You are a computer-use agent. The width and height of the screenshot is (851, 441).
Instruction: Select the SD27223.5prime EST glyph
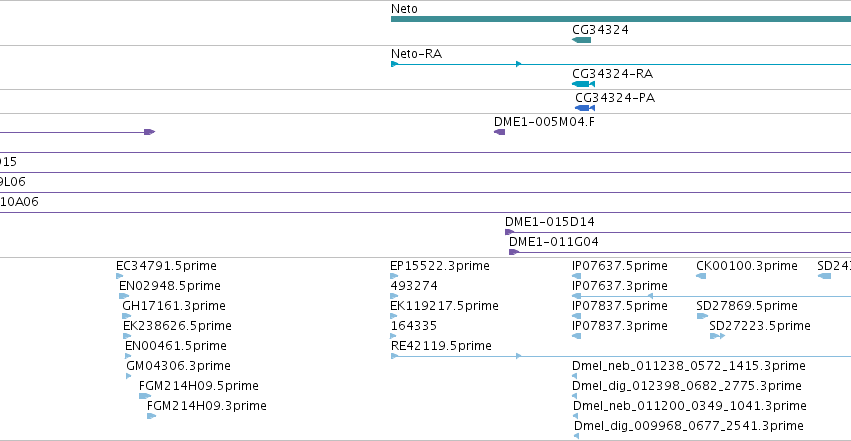pyautogui.click(x=717, y=336)
